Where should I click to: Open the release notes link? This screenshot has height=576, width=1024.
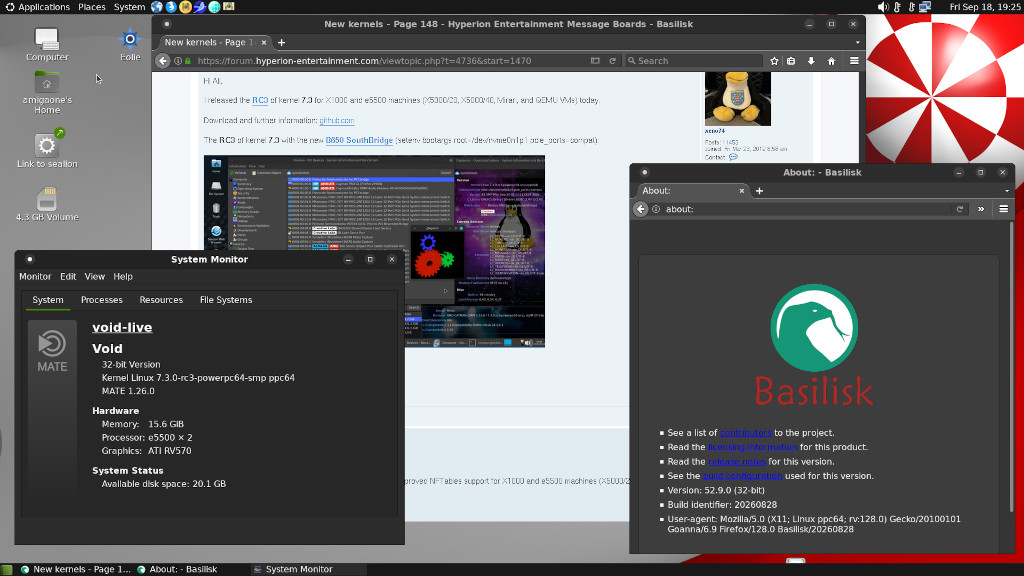(x=737, y=461)
